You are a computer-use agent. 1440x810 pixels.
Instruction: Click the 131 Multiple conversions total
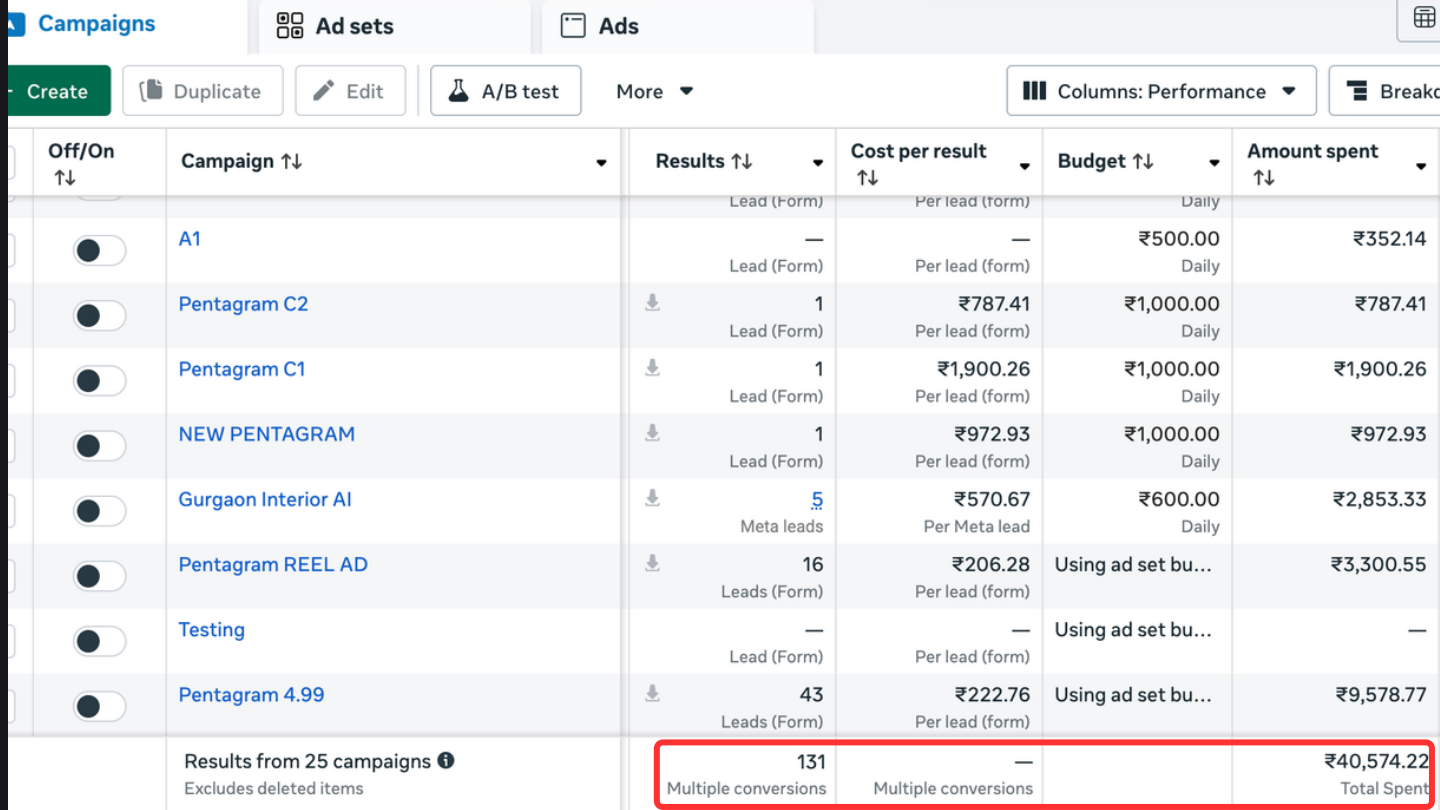[x=811, y=762]
